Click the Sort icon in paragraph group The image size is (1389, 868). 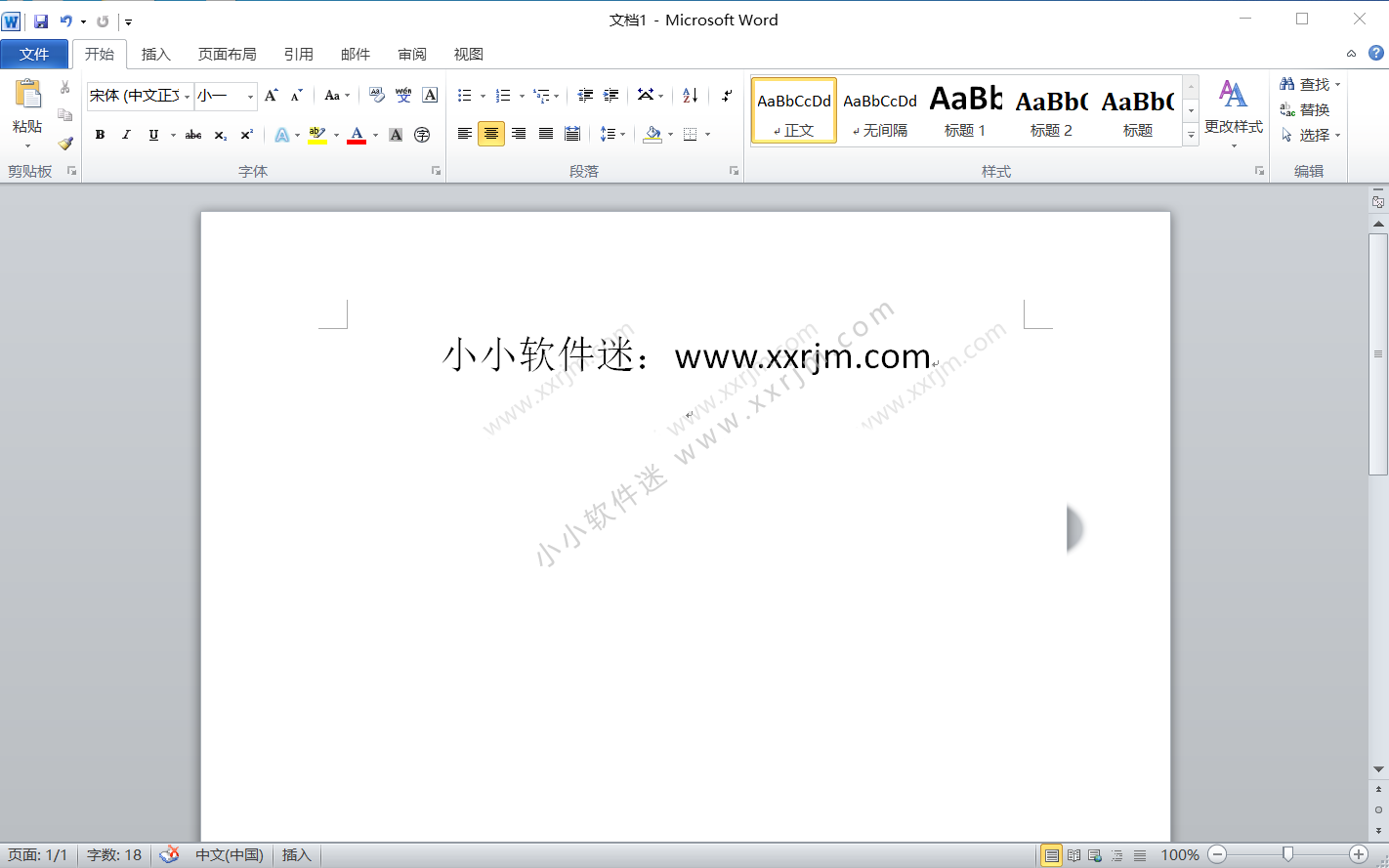690,95
